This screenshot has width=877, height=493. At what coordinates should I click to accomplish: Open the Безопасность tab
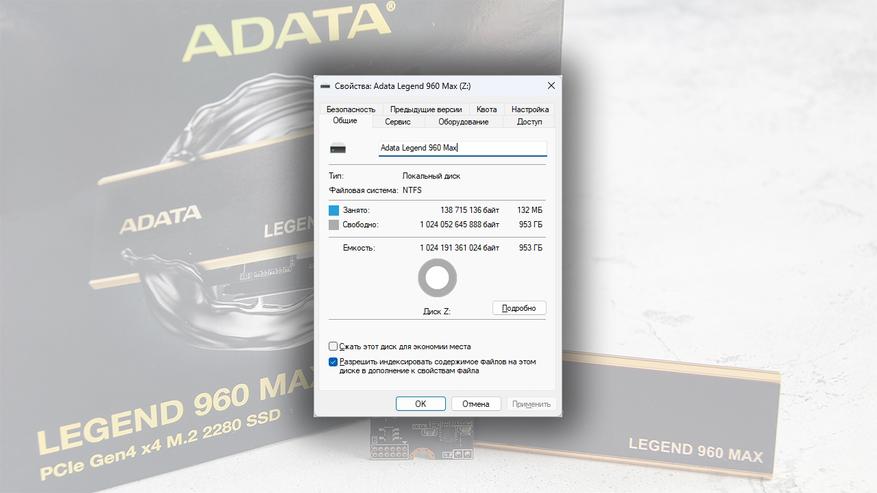pyautogui.click(x=351, y=109)
